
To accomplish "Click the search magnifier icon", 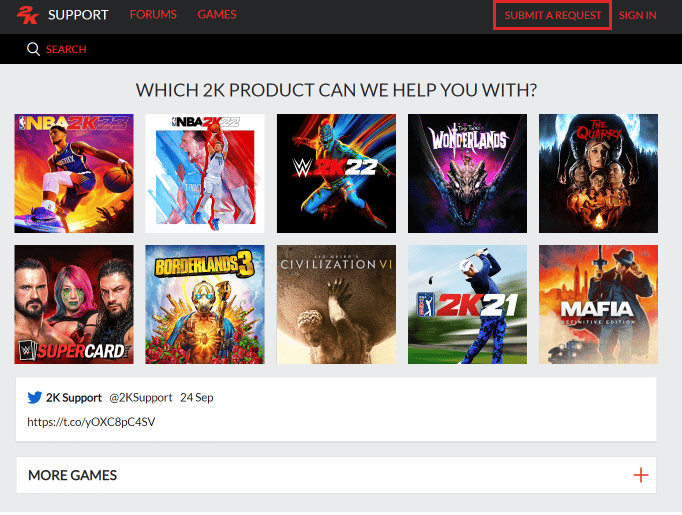I will pos(33,49).
